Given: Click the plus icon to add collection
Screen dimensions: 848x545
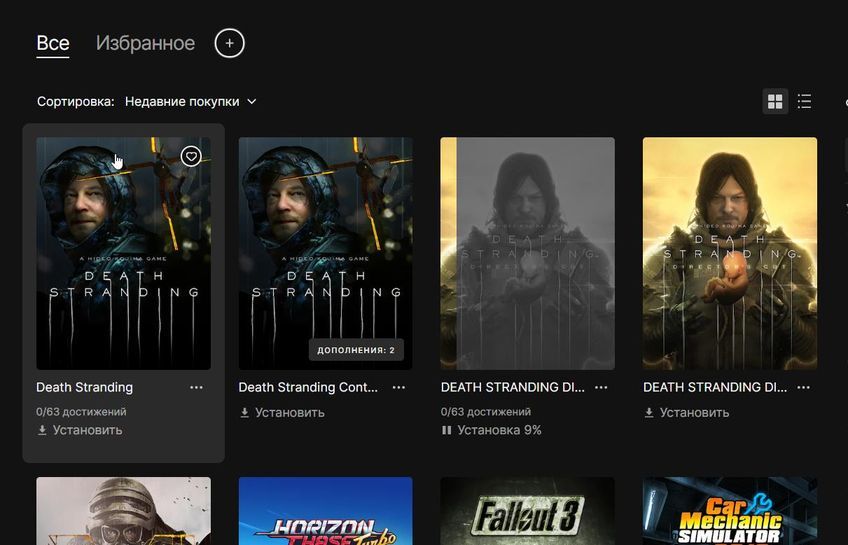Looking at the screenshot, I should (x=229, y=43).
